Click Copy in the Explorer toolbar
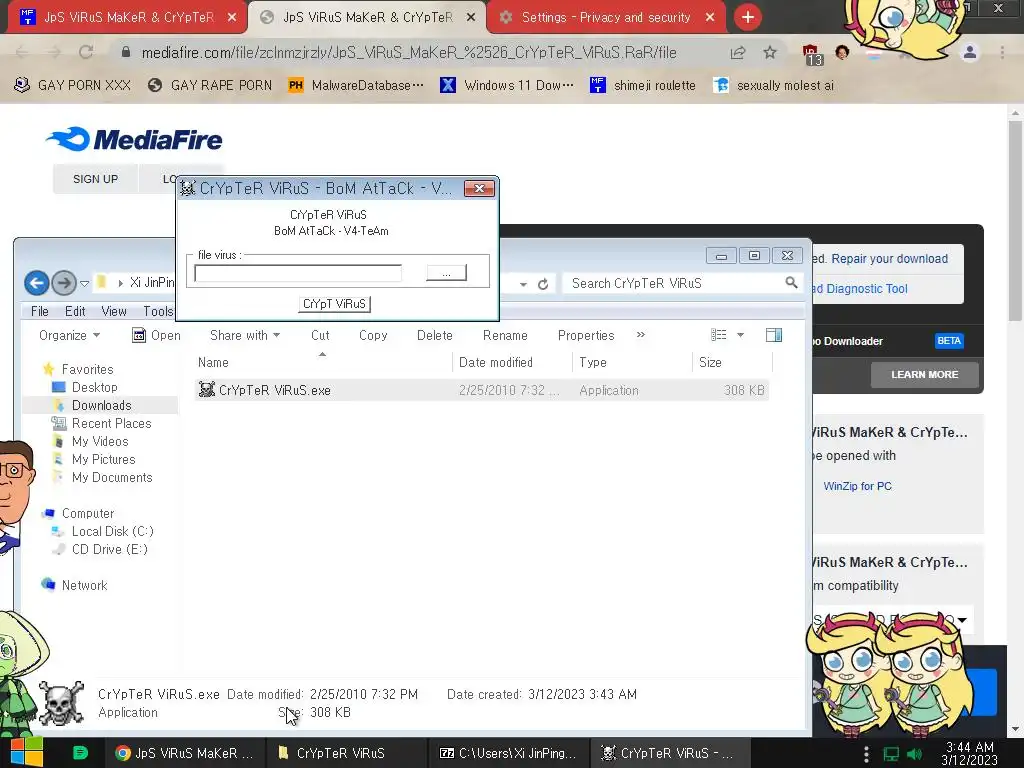 373,335
